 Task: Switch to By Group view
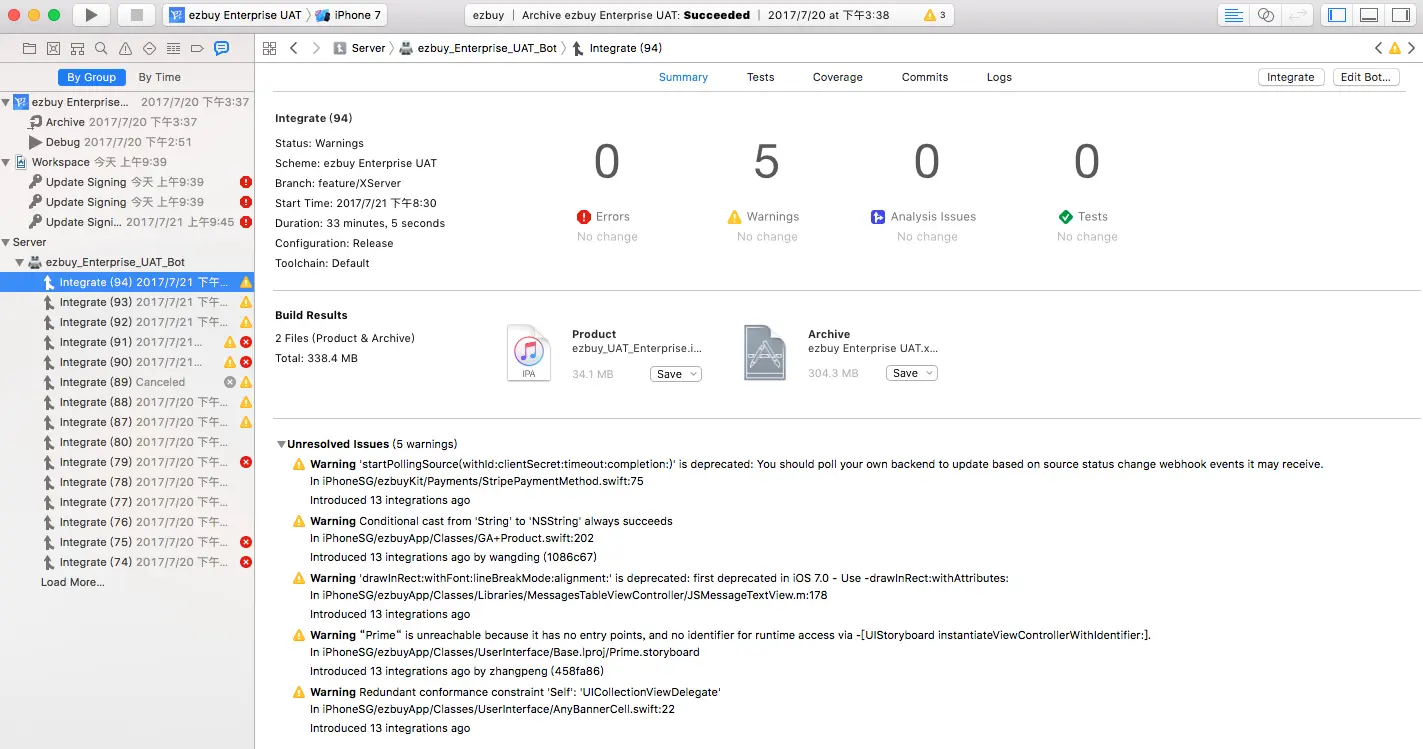tap(91, 77)
